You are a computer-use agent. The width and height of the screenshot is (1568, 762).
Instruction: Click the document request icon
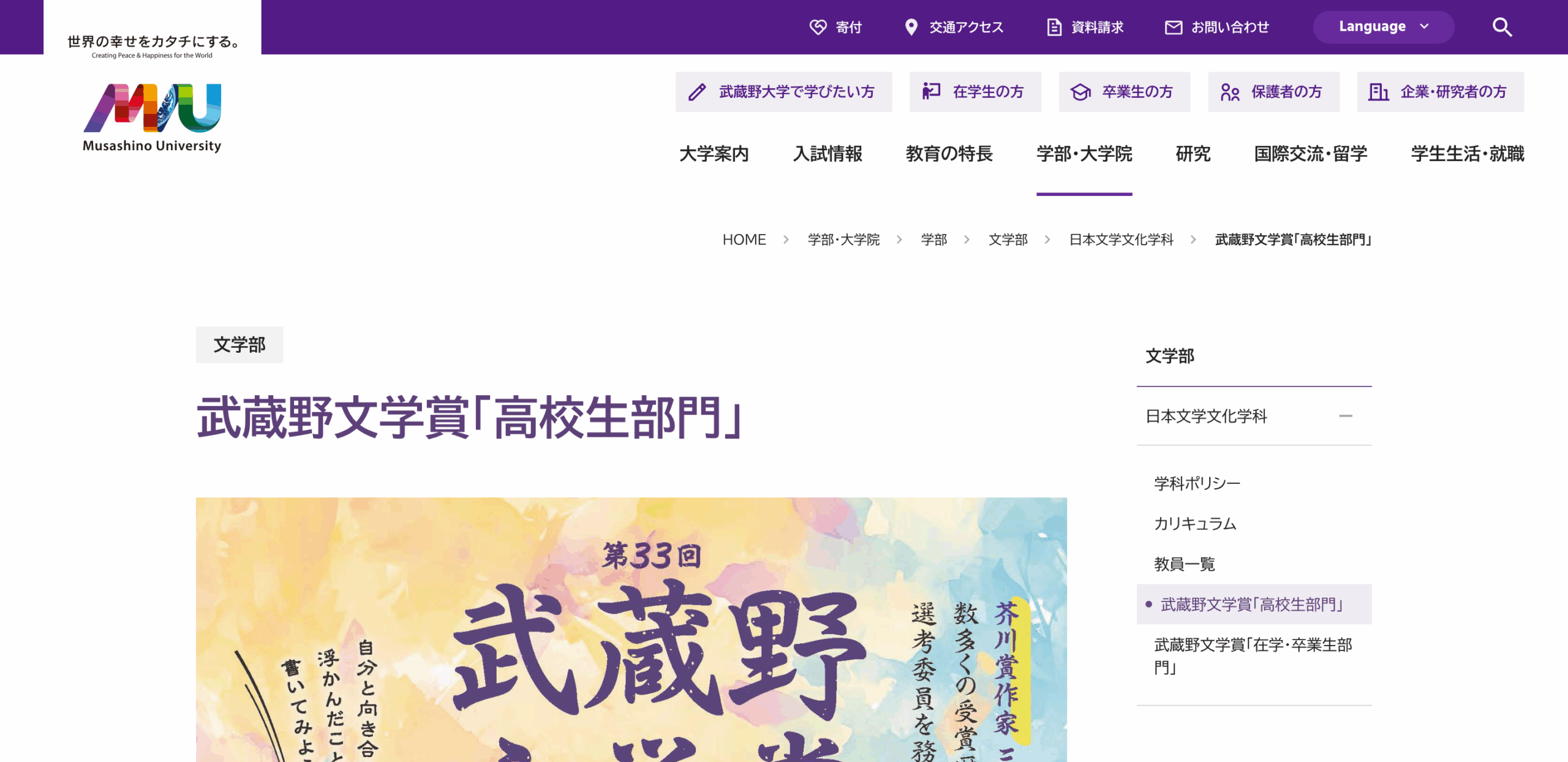click(x=1054, y=27)
